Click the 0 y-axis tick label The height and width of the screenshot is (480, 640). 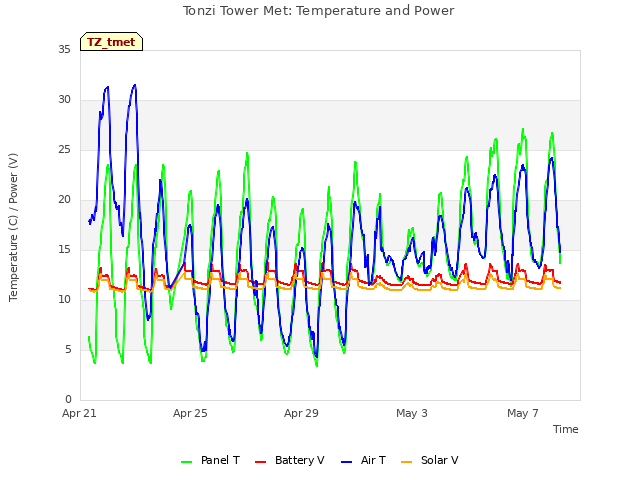68,400
